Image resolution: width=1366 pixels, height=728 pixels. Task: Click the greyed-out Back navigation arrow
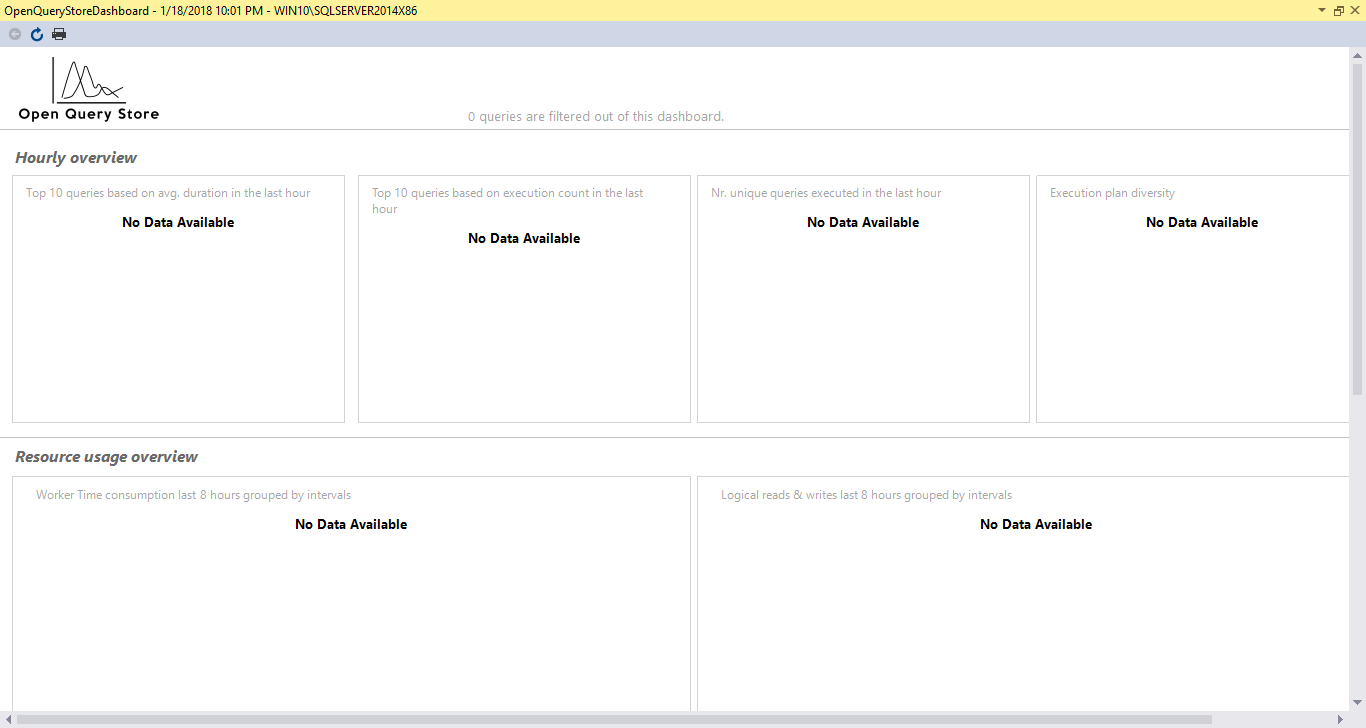point(15,34)
